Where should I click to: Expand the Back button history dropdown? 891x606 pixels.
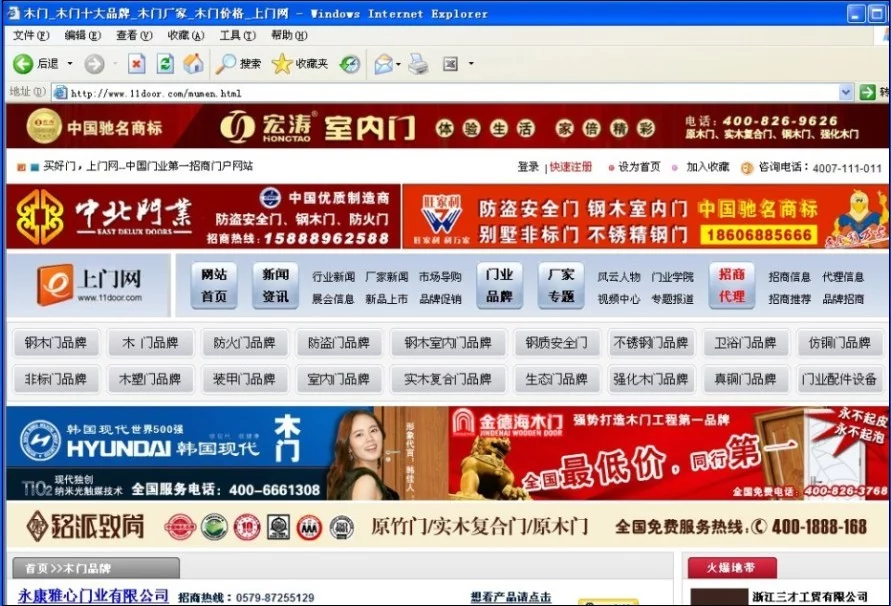[x=70, y=64]
